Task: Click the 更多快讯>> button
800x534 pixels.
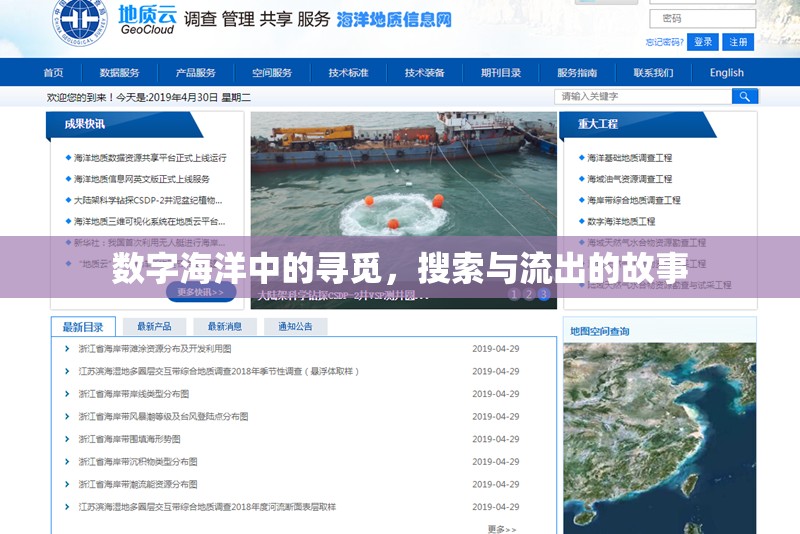Action: click(201, 292)
